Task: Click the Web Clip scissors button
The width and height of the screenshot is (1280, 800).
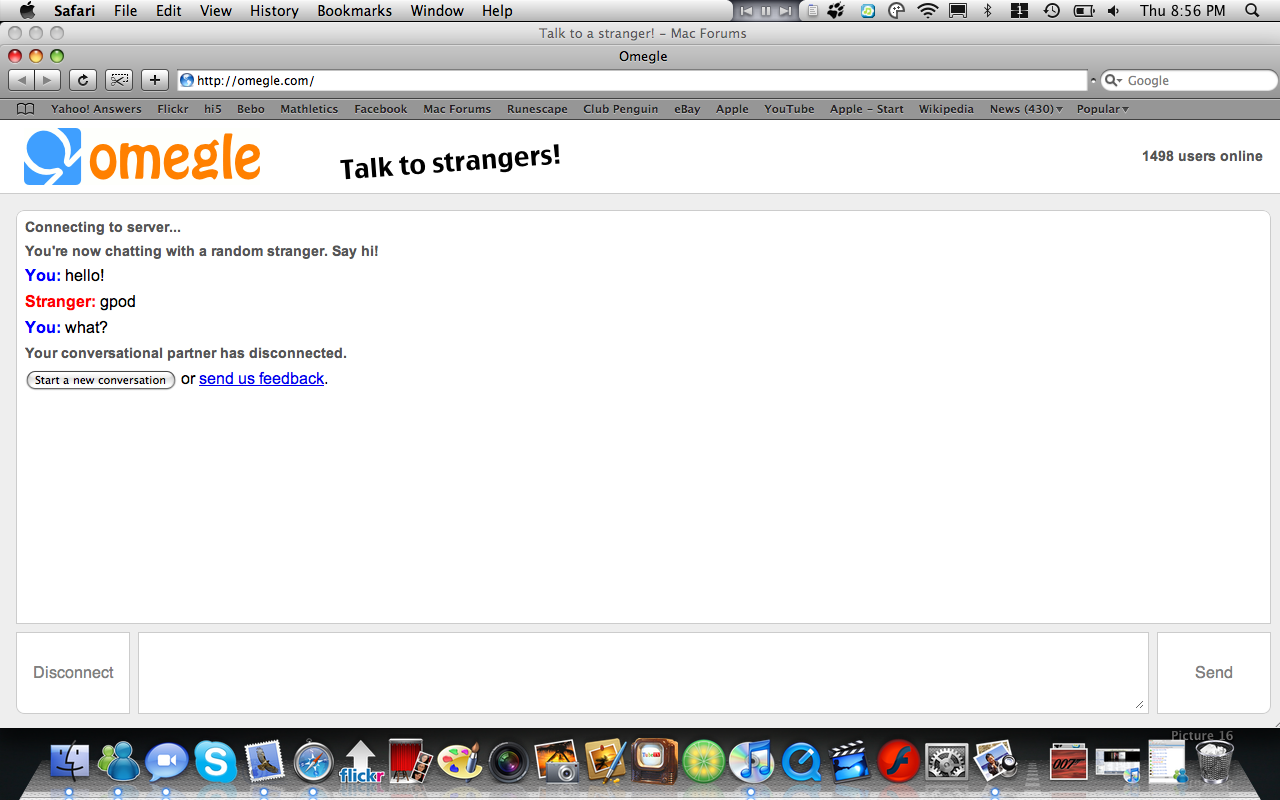Action: [119, 80]
